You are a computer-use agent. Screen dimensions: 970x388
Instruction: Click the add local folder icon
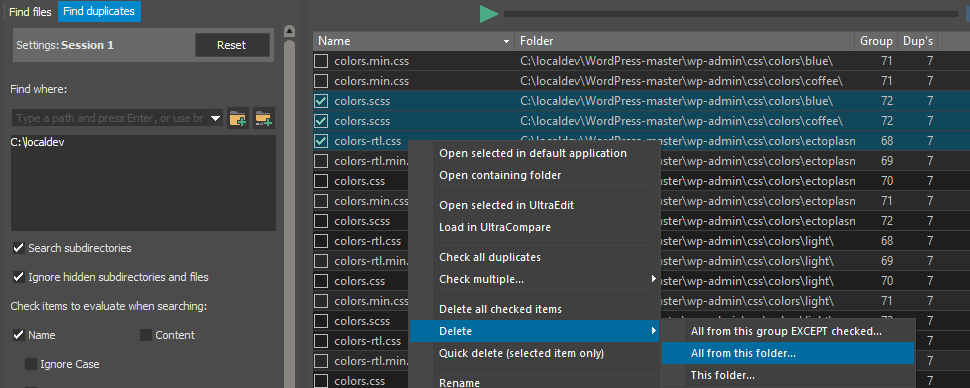click(238, 118)
